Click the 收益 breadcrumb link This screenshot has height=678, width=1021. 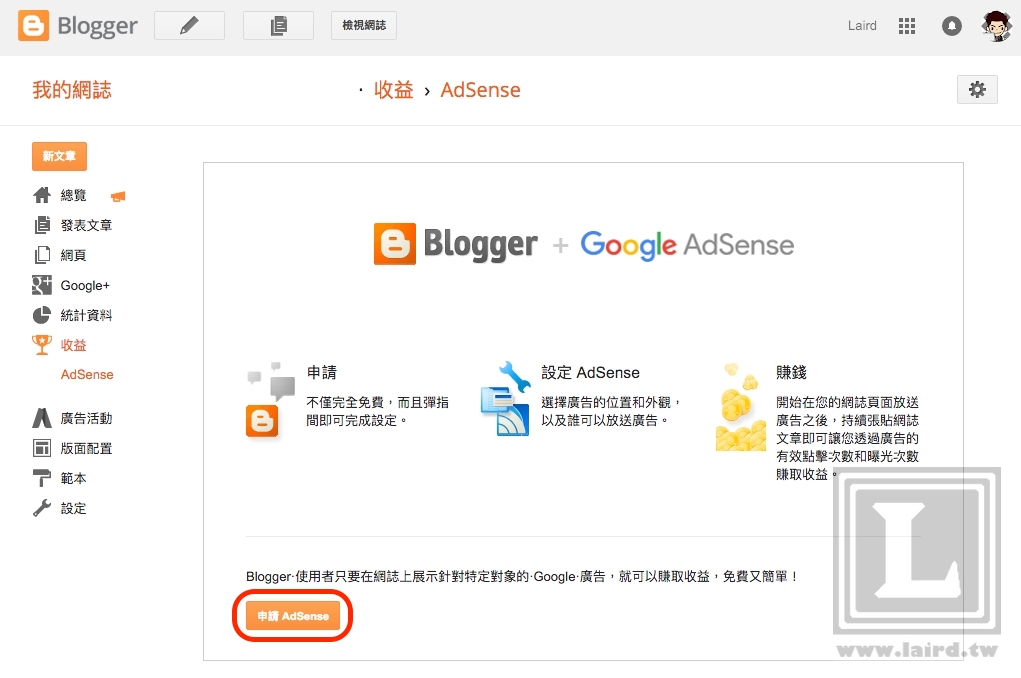393,89
